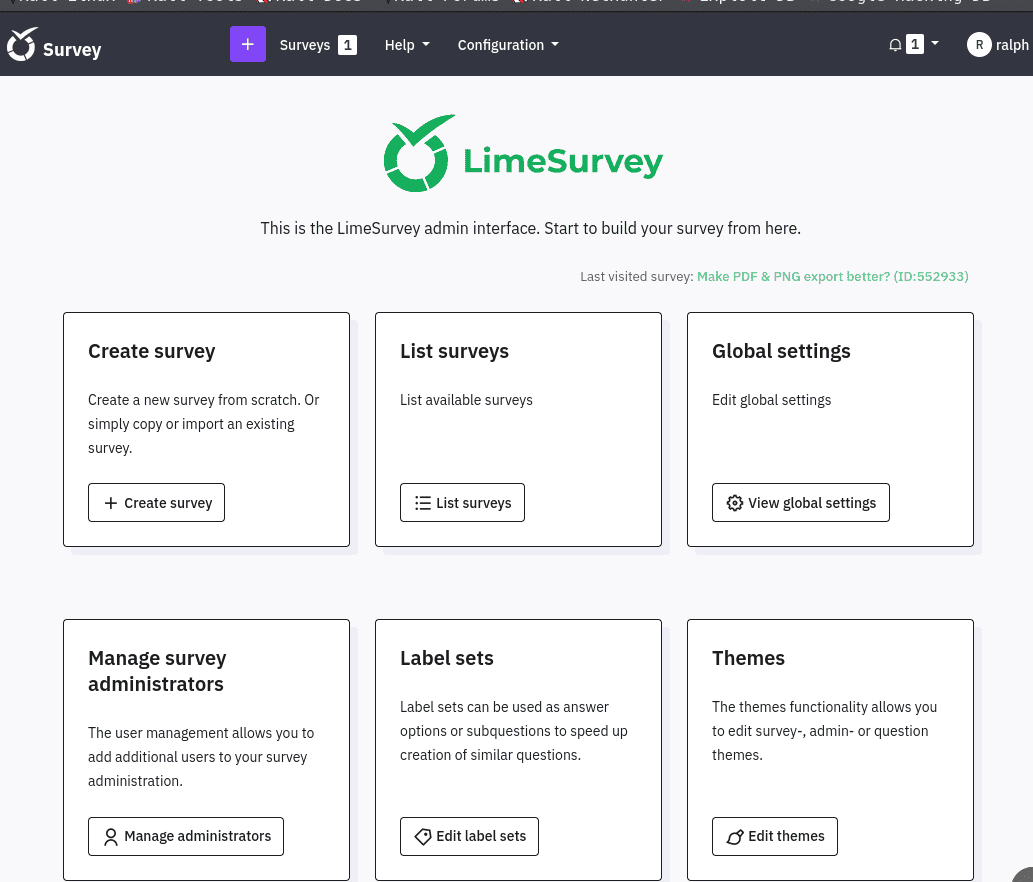This screenshot has width=1033, height=882.
Task: Expand the Help dropdown menu
Action: pyautogui.click(x=407, y=45)
